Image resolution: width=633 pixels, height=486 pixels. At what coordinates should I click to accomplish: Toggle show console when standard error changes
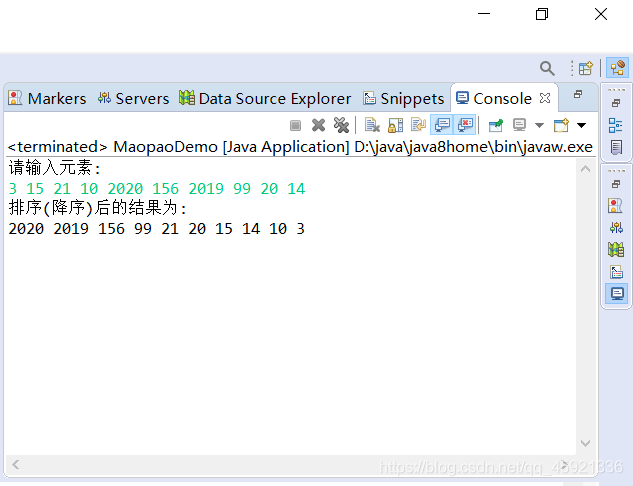click(465, 125)
